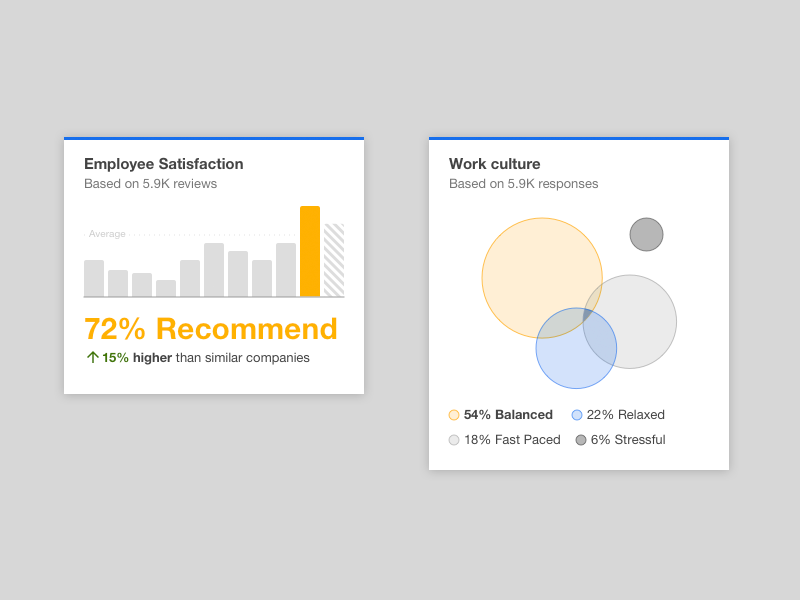The image size is (800, 600).
Task: Click the large orange Balanced bubble
Action: (531, 268)
